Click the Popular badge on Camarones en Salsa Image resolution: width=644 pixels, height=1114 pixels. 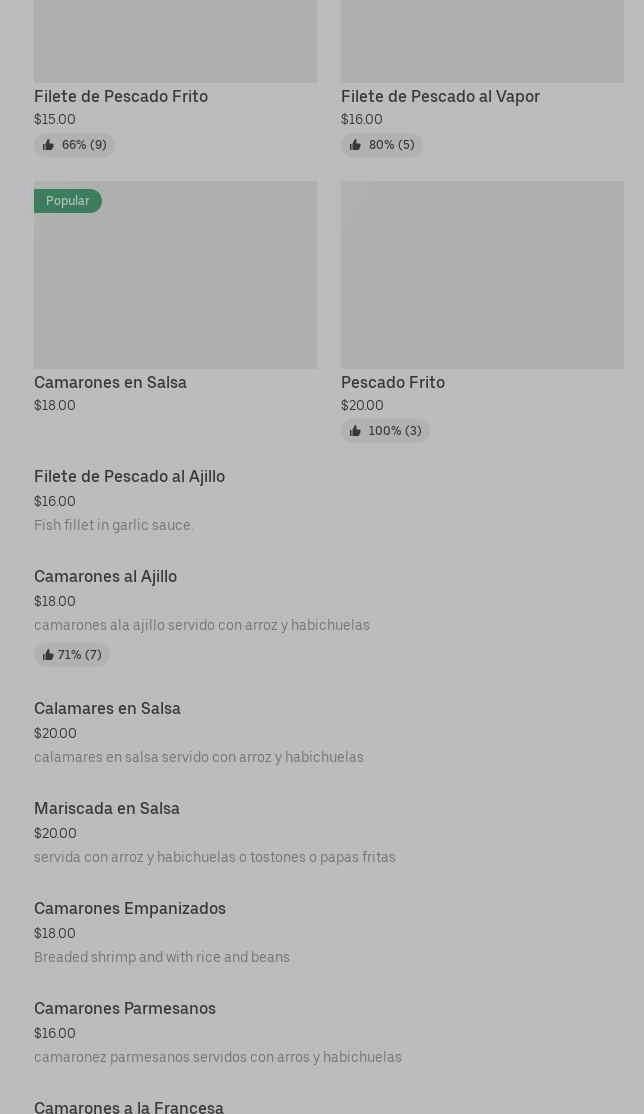[67, 201]
